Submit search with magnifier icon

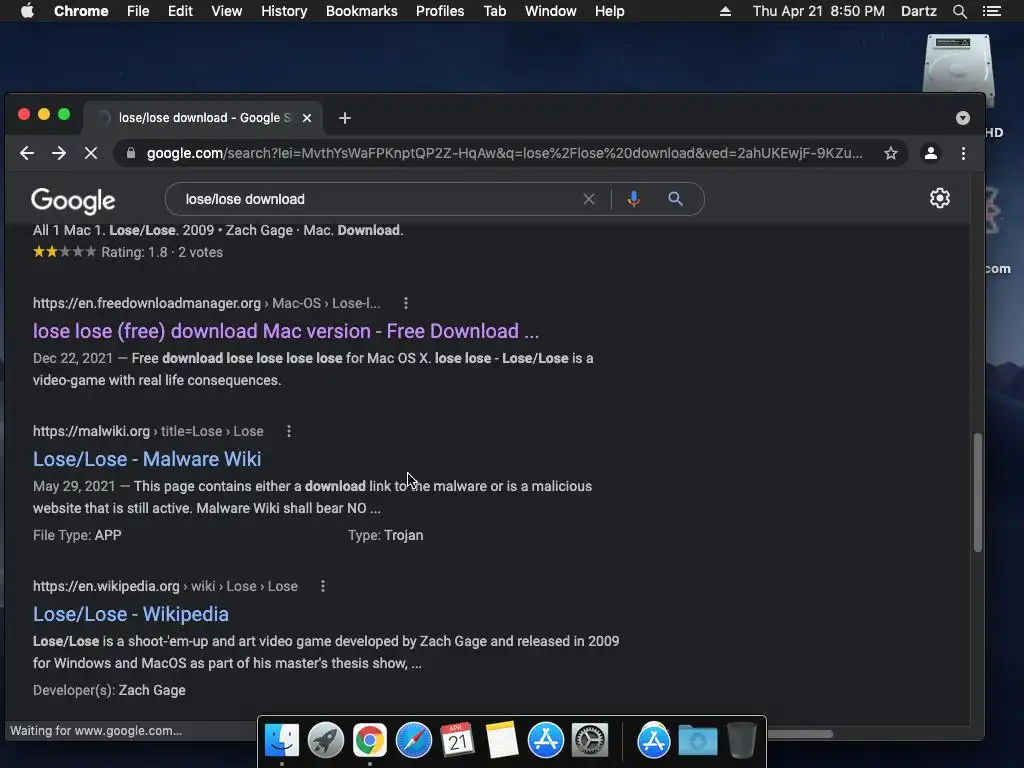pos(675,199)
